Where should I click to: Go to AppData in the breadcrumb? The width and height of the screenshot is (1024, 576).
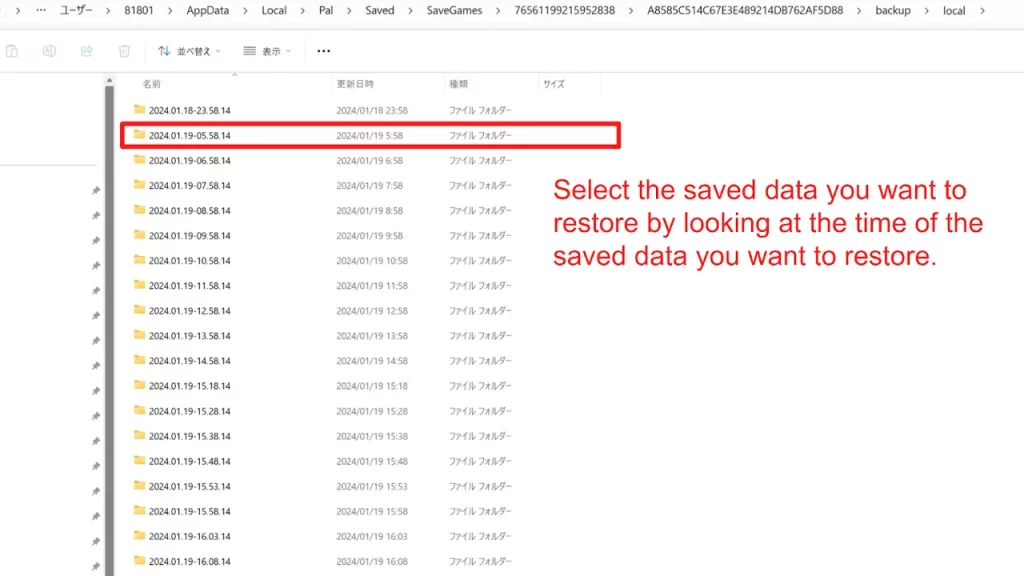(208, 10)
